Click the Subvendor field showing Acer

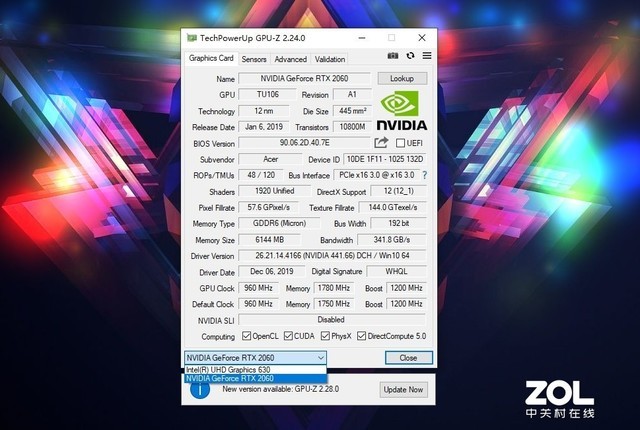270,159
